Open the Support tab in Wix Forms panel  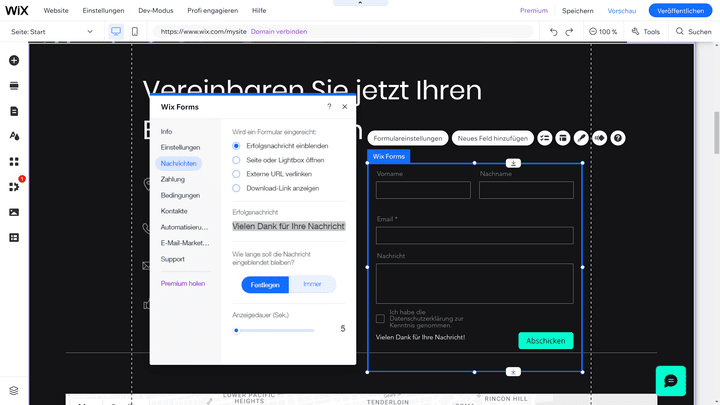coord(173,259)
